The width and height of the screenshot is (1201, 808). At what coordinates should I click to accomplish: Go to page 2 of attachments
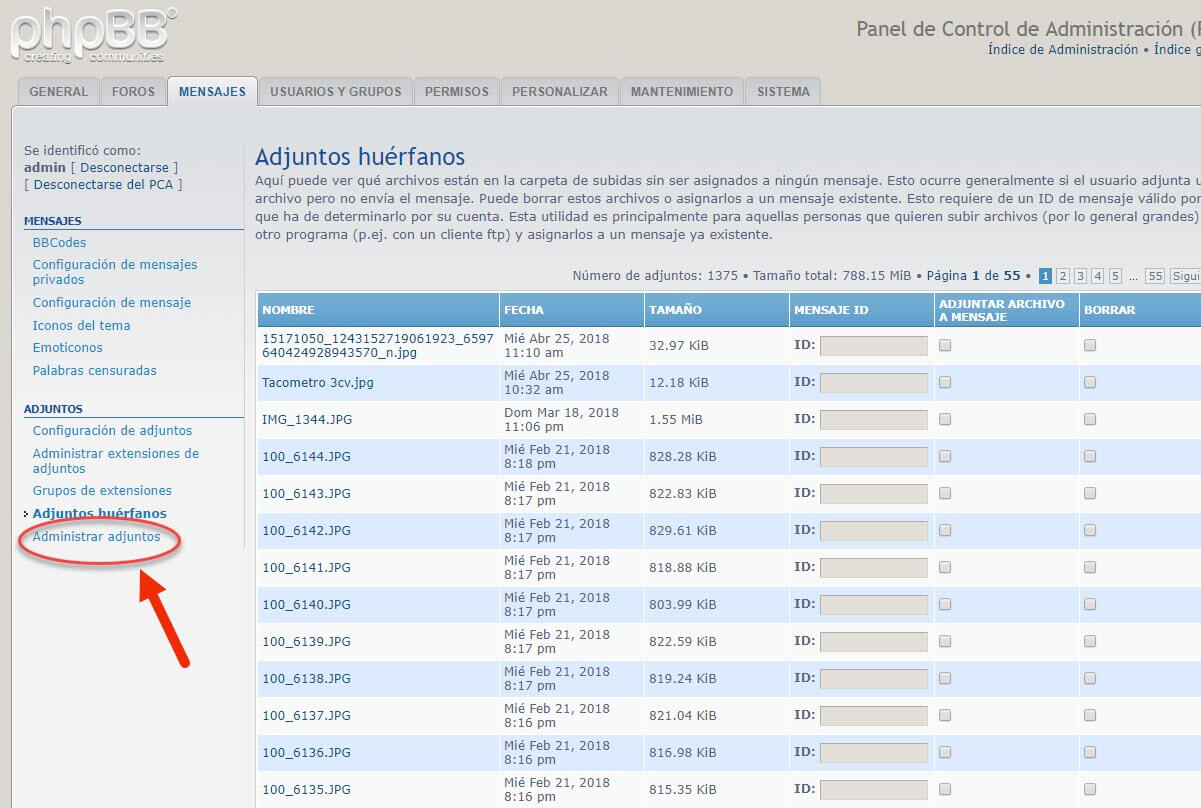click(x=1063, y=276)
